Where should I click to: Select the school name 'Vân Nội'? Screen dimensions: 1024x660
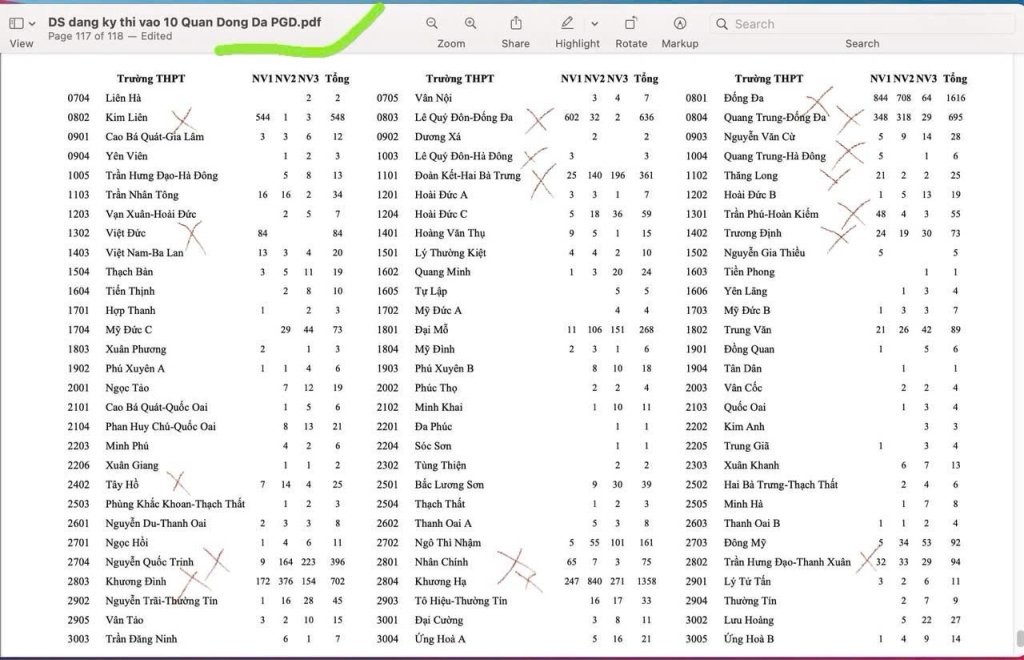coord(433,98)
